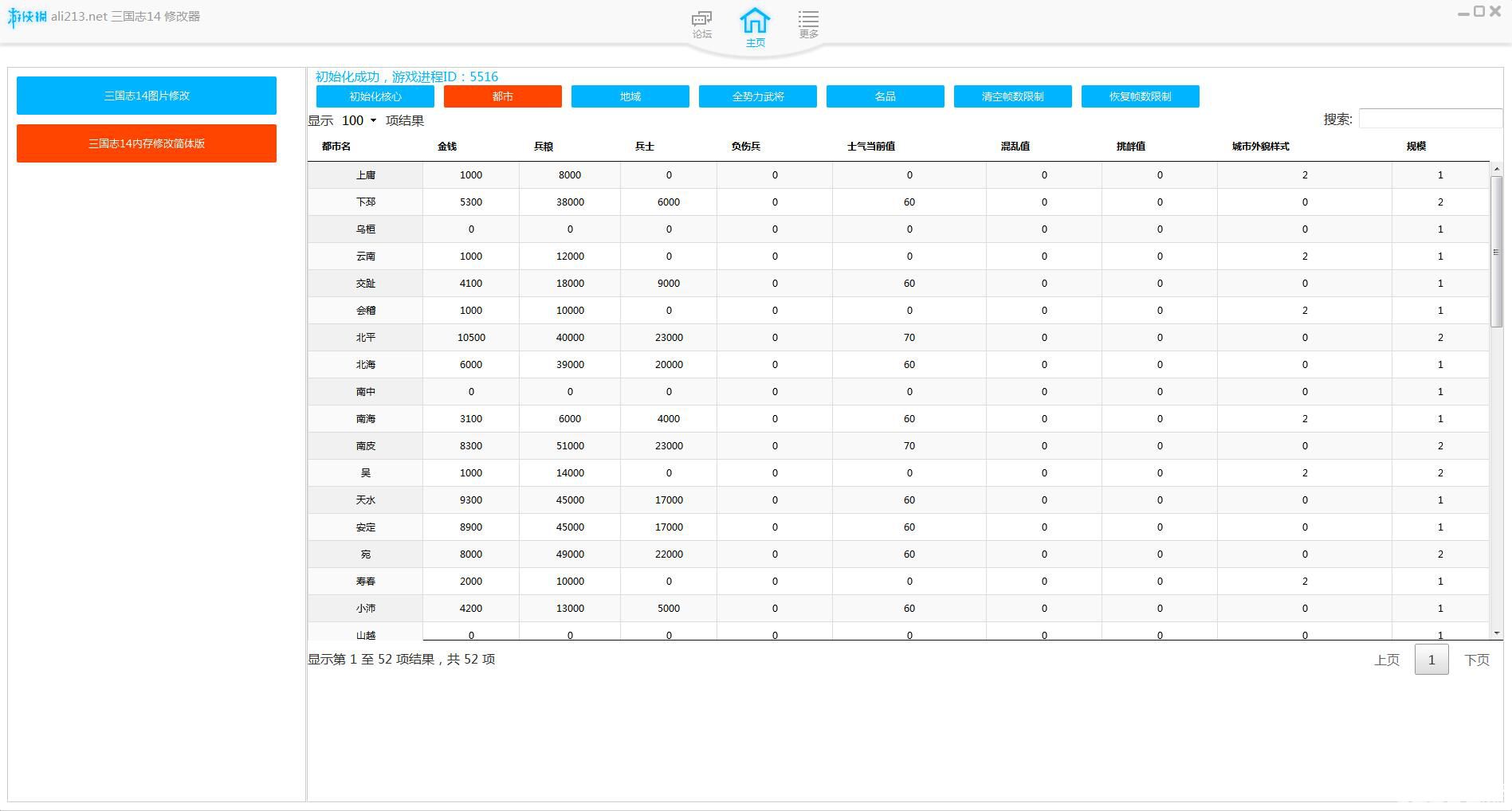1512x811 pixels.
Task: Minimize the trainer window
Action: click(1463, 13)
